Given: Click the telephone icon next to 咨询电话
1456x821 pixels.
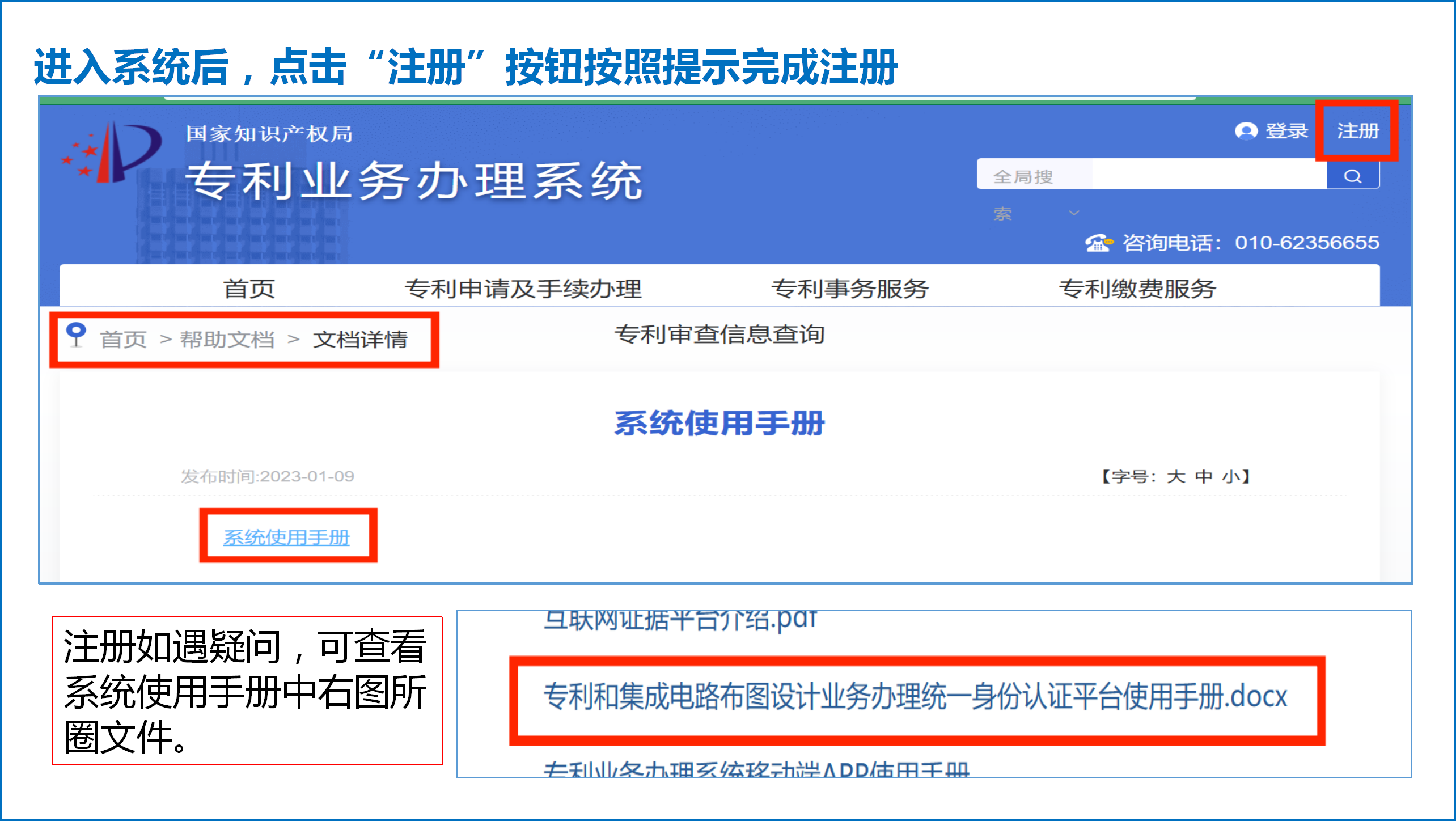Looking at the screenshot, I should 1098,243.
